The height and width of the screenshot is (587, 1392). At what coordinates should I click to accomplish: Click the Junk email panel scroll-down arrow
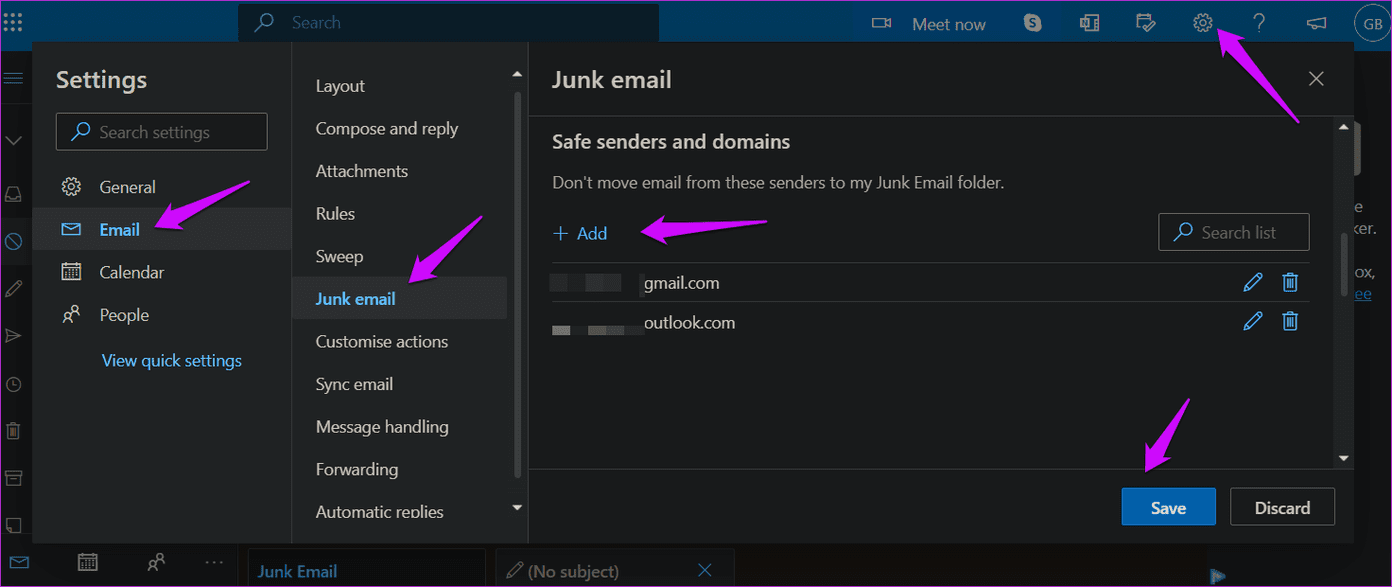point(1344,458)
